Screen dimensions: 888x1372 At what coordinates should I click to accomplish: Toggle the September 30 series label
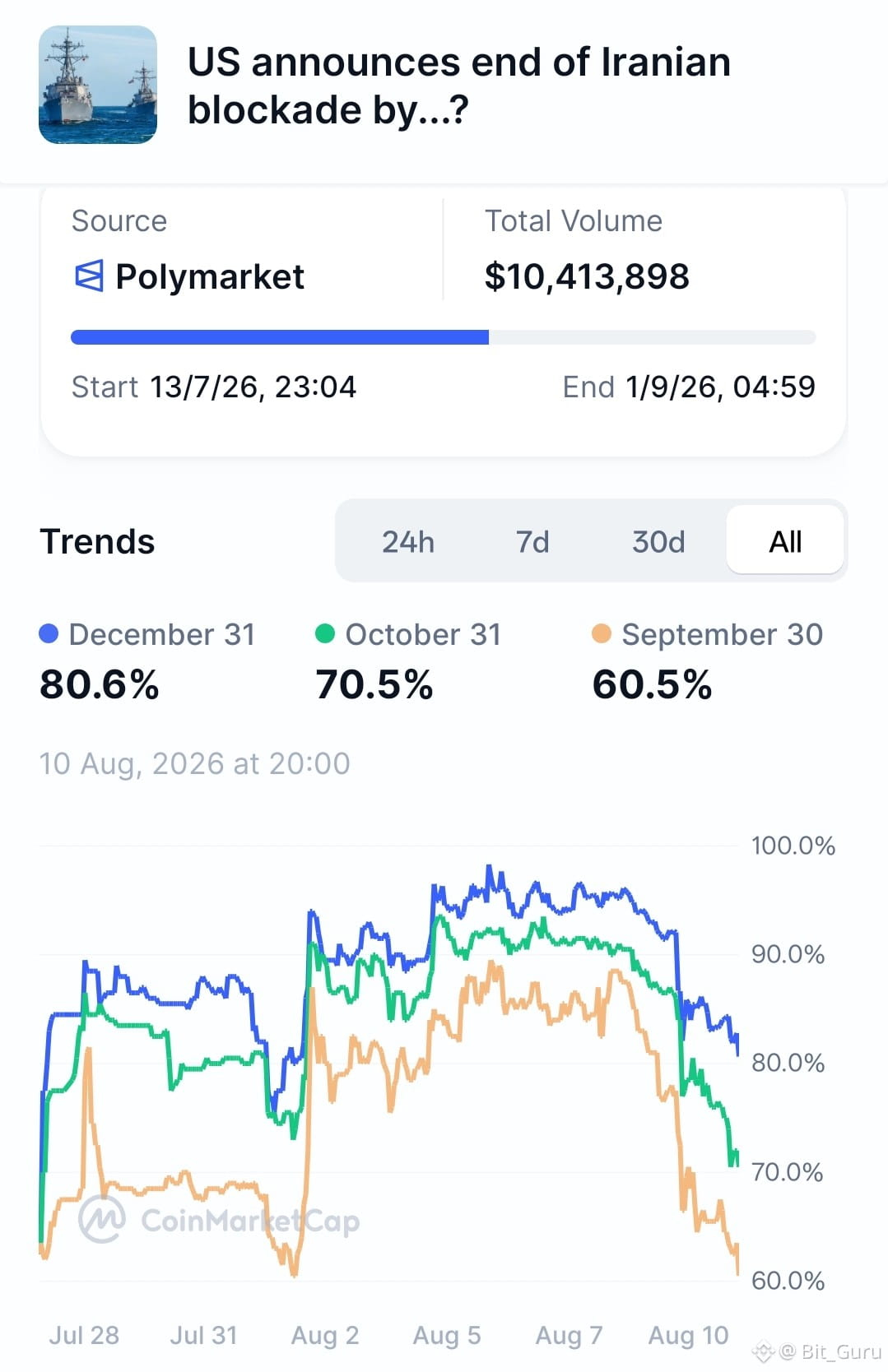pos(723,634)
